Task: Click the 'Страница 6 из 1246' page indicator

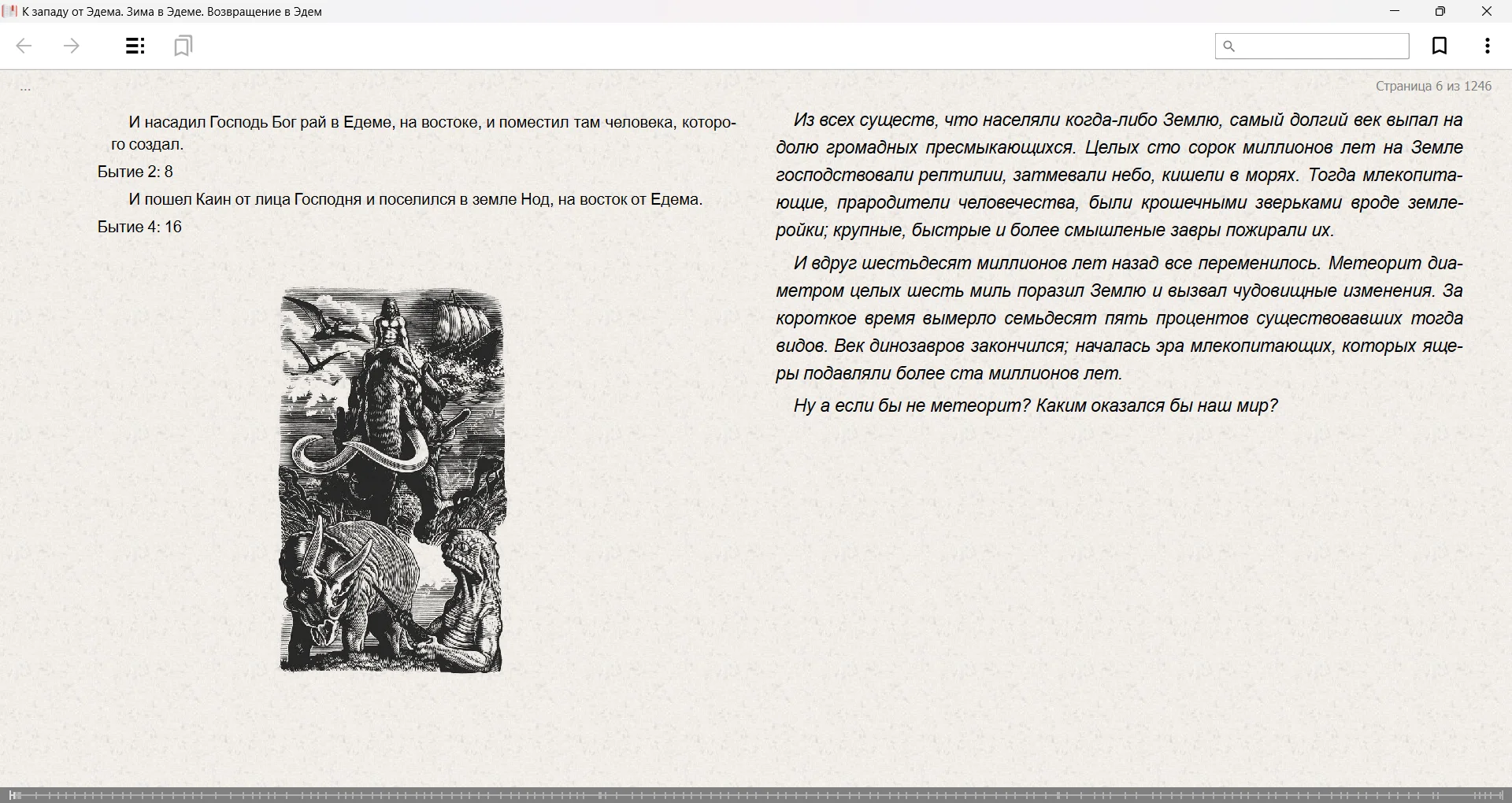Action: (1433, 87)
